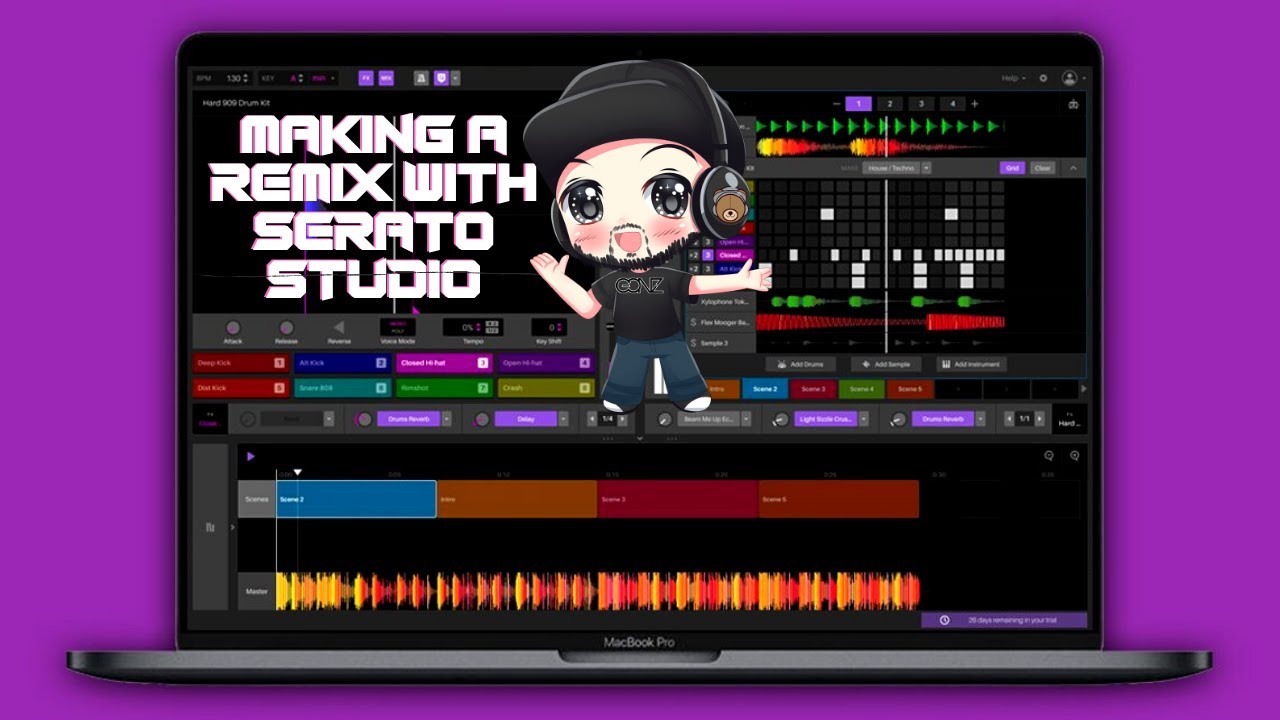This screenshot has height=720, width=1280.
Task: Open the settings gear icon
Action: coord(1043,78)
